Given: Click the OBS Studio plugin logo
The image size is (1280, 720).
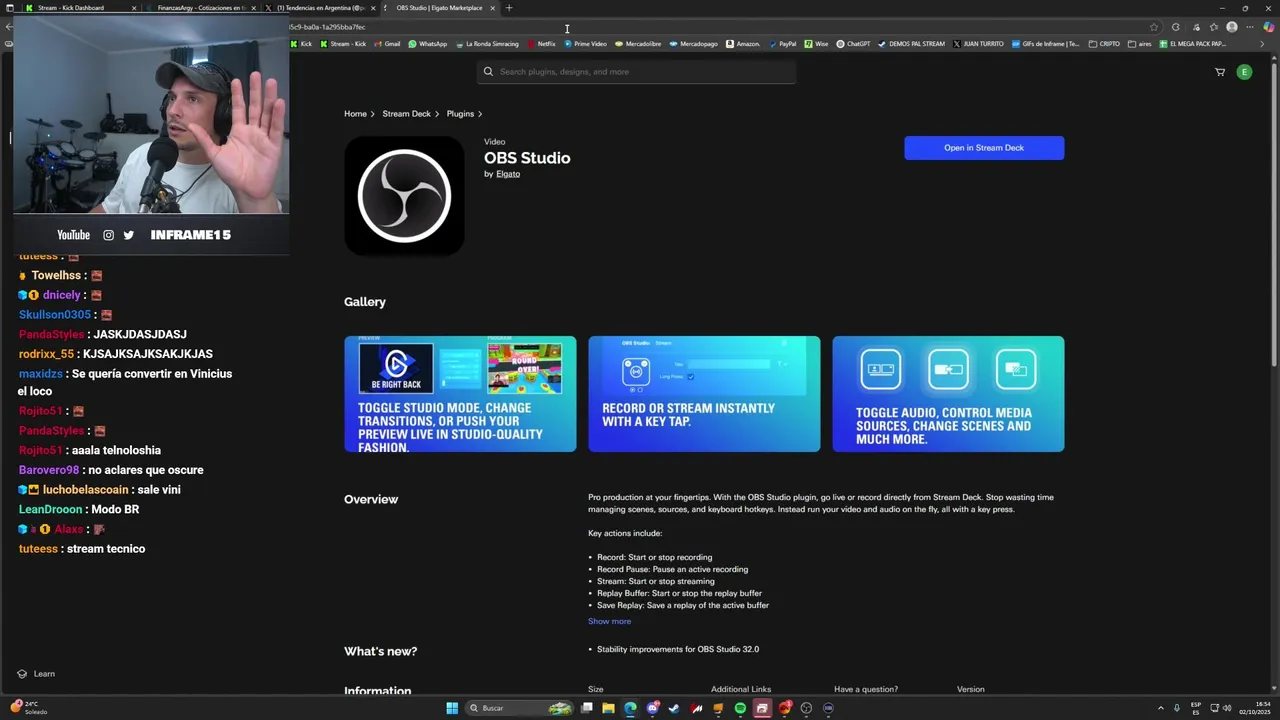Looking at the screenshot, I should click(x=404, y=196).
